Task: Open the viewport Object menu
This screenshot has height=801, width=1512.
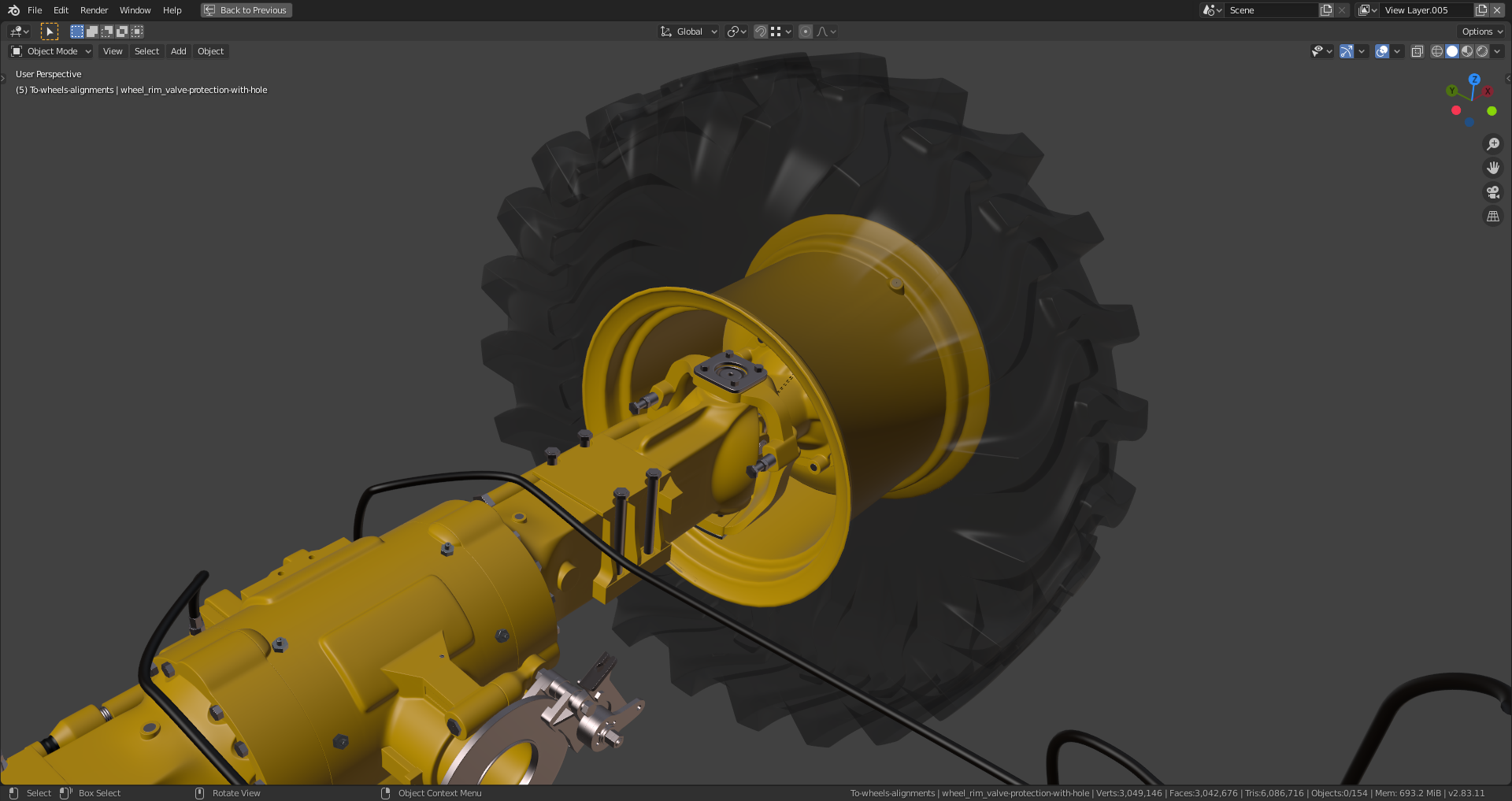Action: [x=210, y=51]
